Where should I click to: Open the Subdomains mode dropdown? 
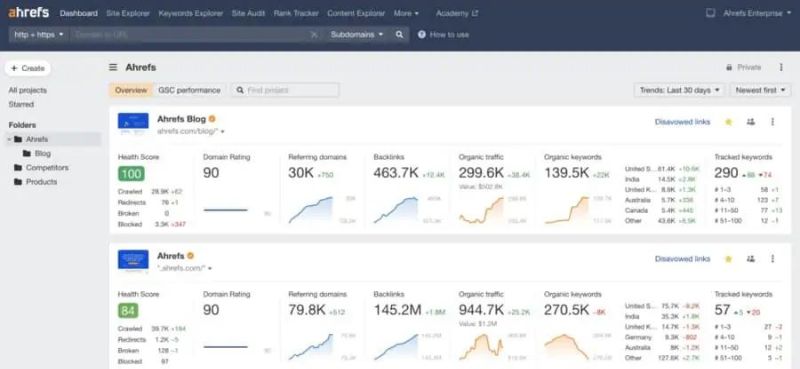(x=357, y=35)
